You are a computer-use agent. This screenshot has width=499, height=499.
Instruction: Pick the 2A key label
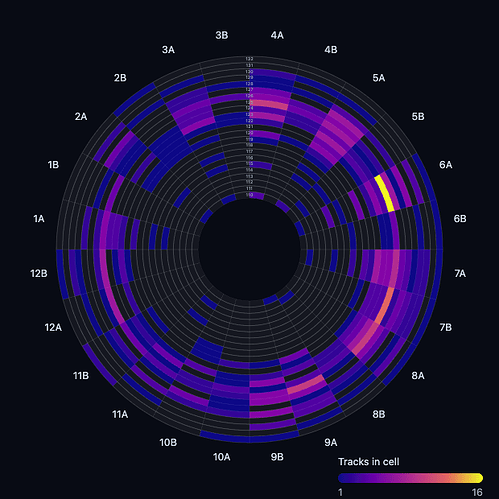81,116
